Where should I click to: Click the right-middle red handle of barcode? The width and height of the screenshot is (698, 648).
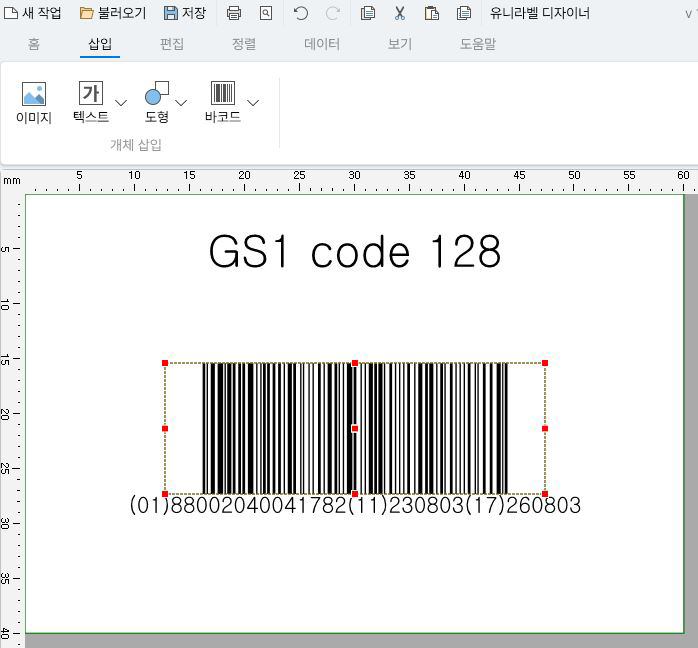tap(545, 429)
